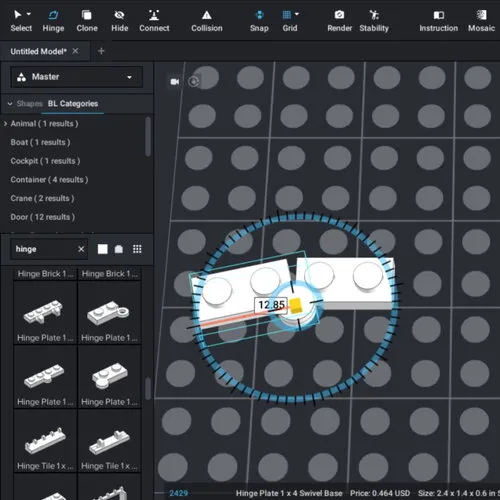
Task: Toggle Snap mode
Action: pyautogui.click(x=259, y=21)
